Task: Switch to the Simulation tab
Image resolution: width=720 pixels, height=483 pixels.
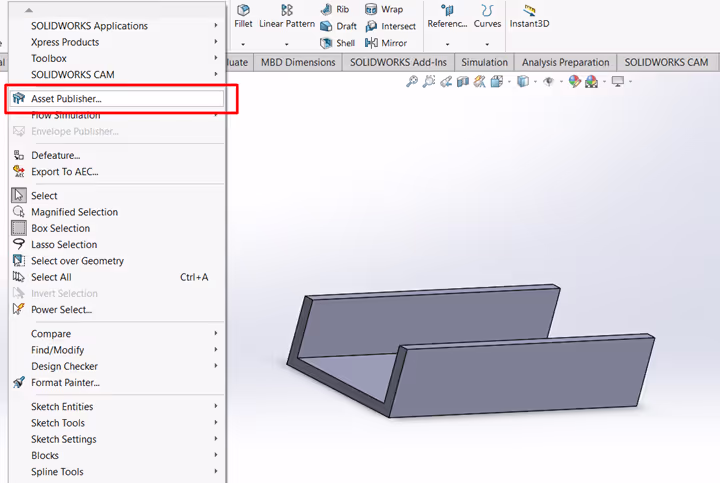Action: [x=484, y=62]
